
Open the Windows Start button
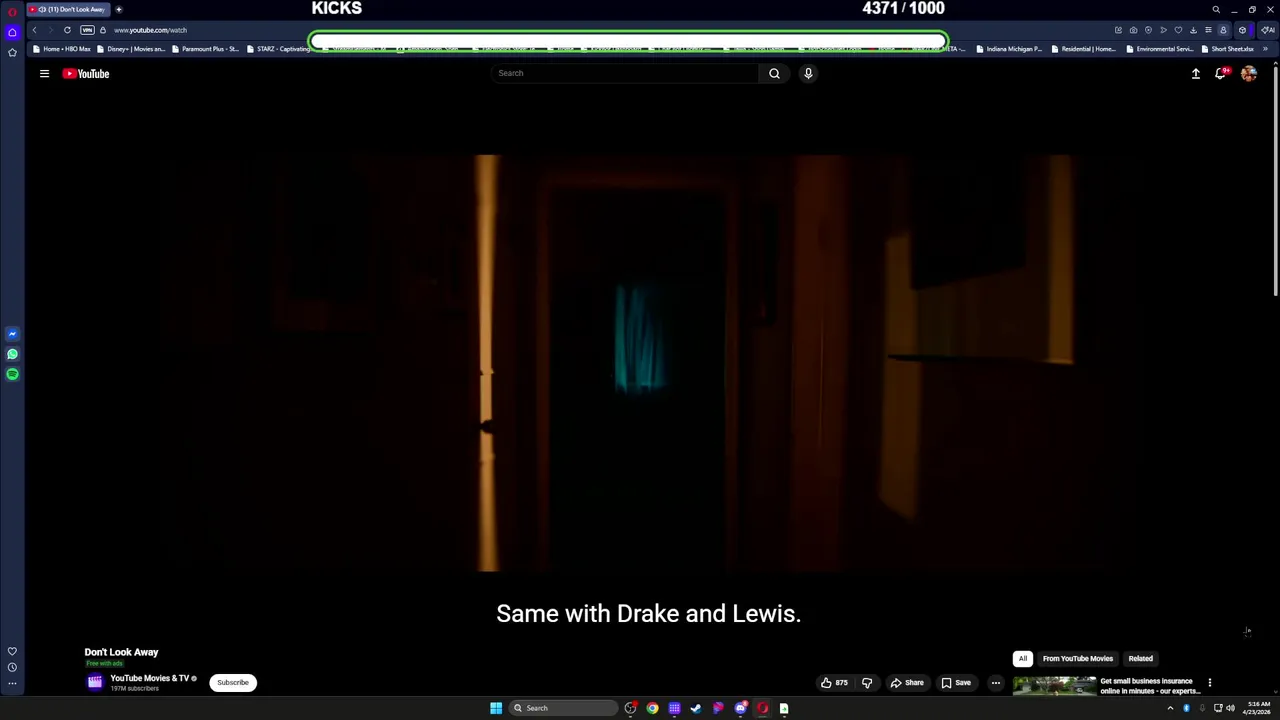pos(496,708)
